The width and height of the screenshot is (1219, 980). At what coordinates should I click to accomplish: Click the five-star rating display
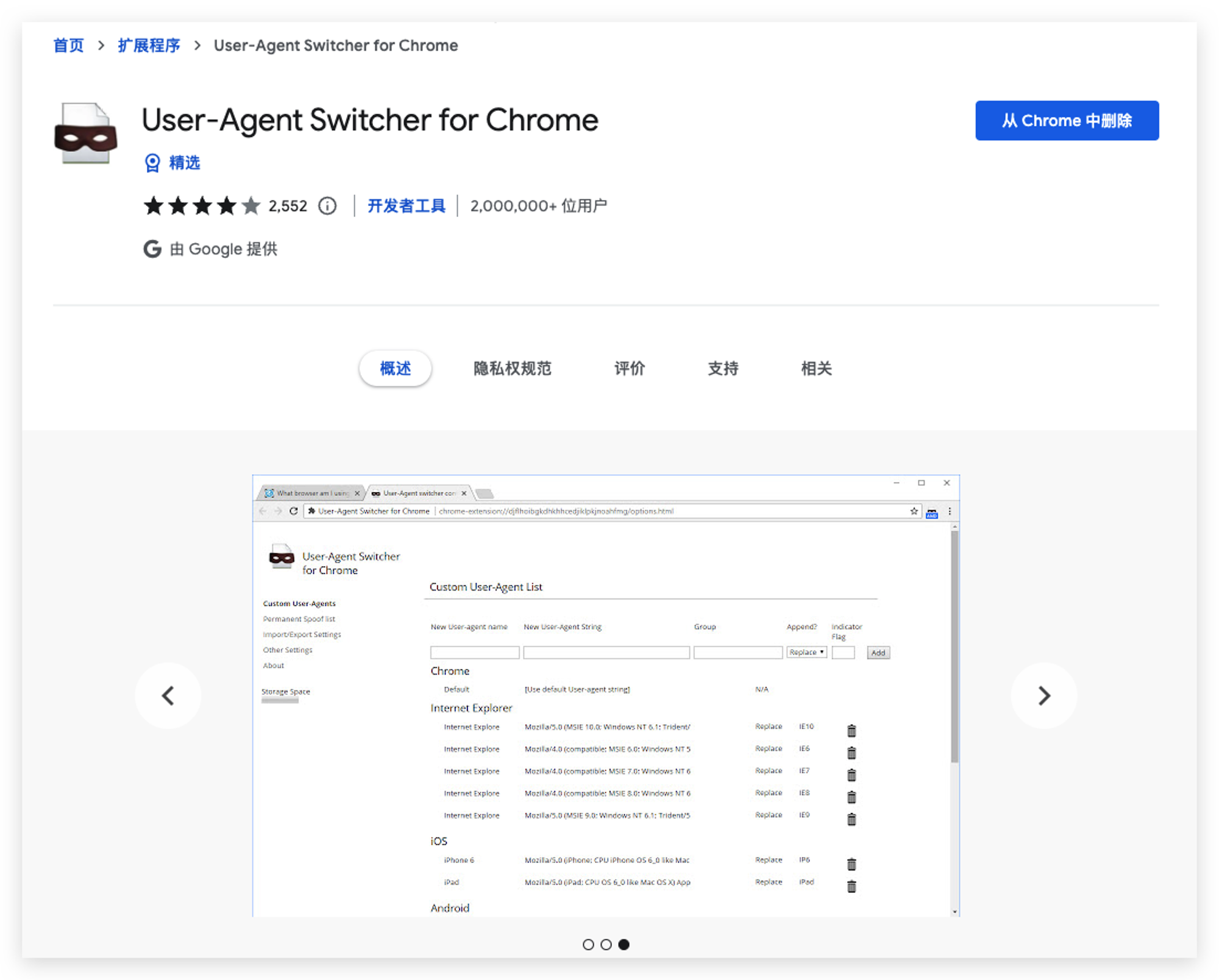[202, 206]
